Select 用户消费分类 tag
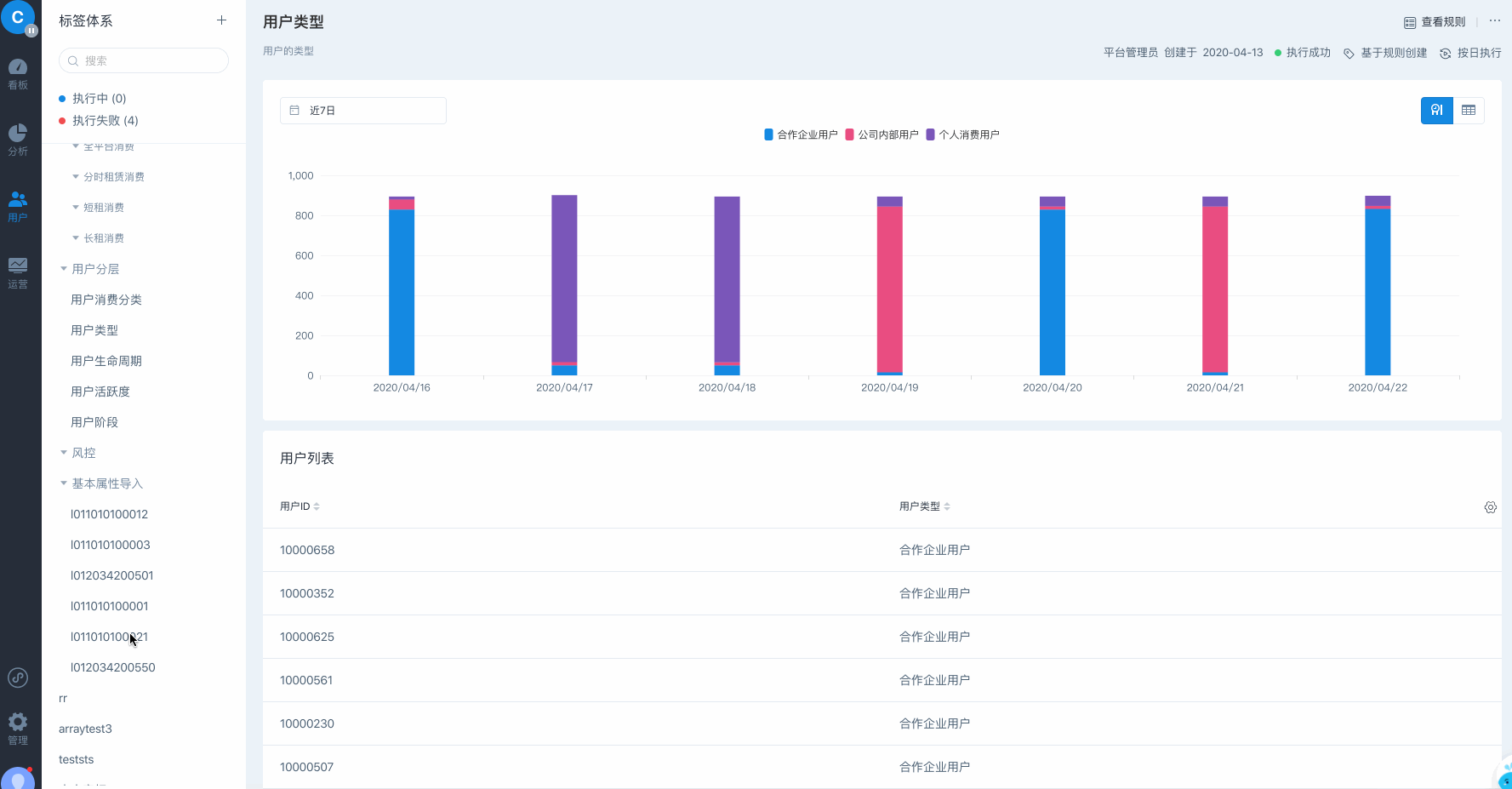The height and width of the screenshot is (789, 1512). [x=106, y=300]
